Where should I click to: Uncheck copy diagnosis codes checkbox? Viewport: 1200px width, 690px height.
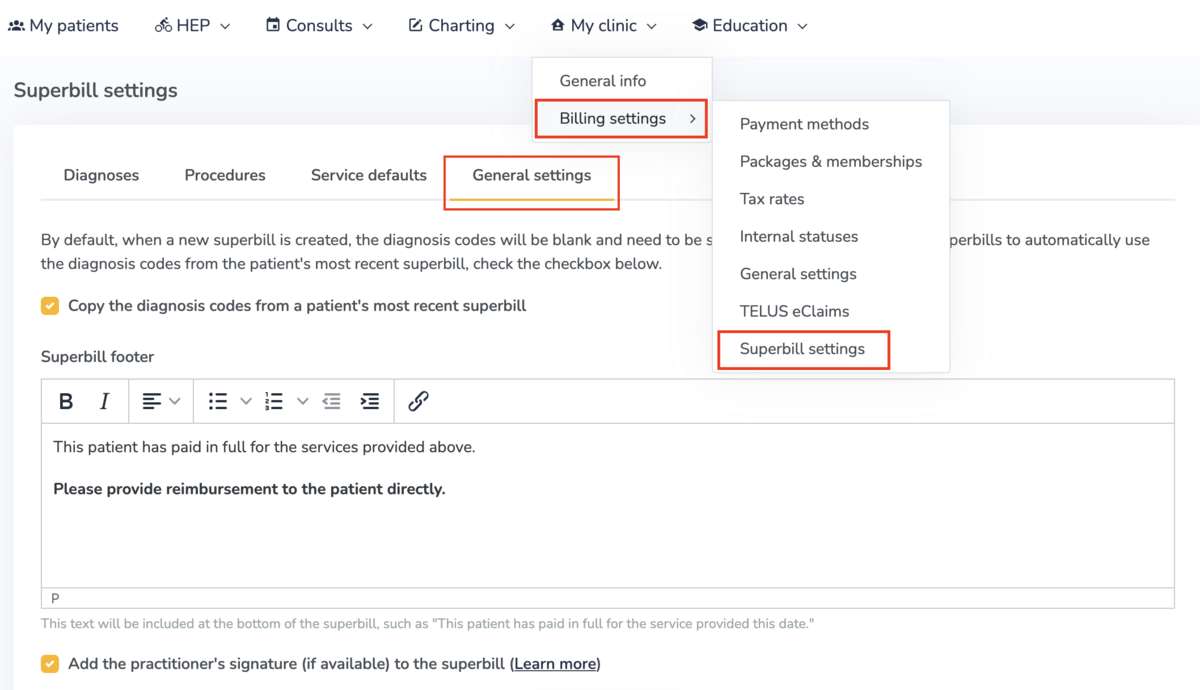pyautogui.click(x=50, y=306)
